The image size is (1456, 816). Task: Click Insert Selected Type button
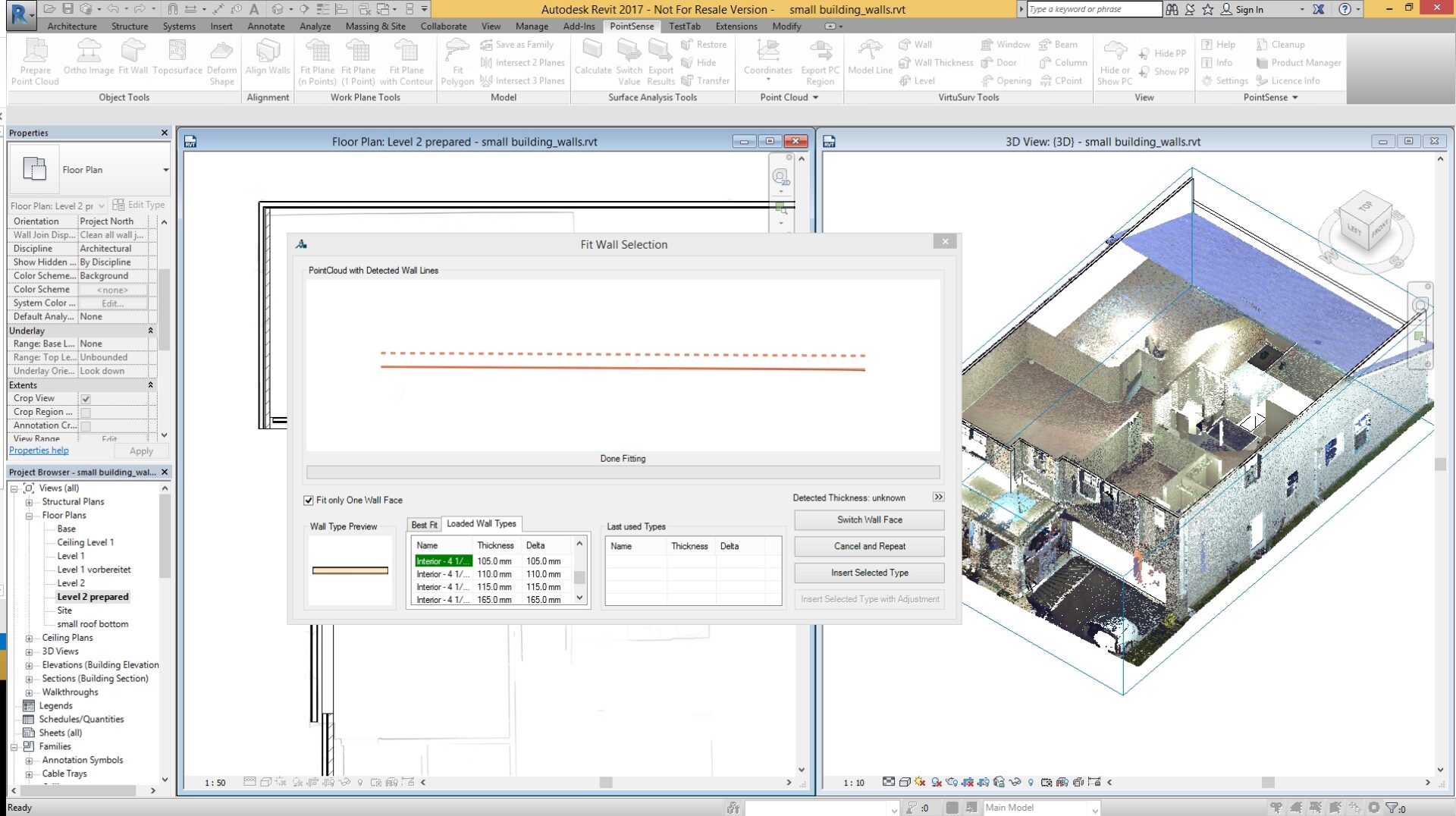click(x=869, y=573)
